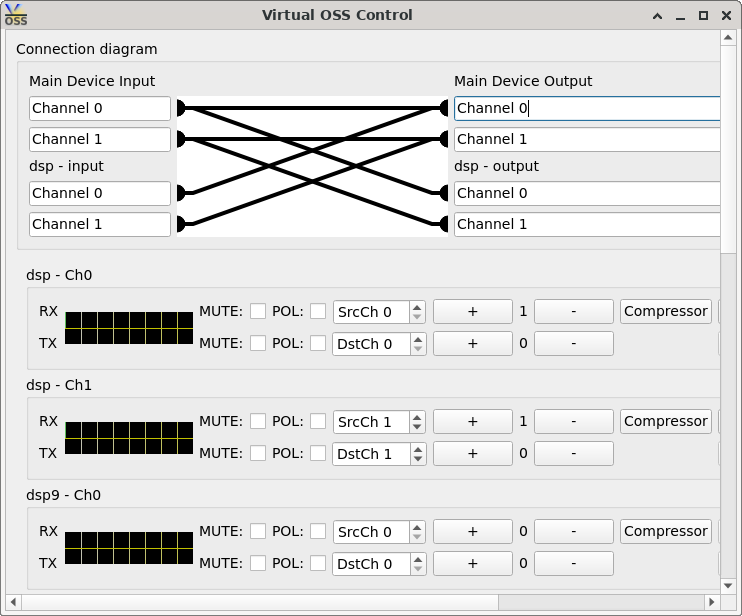Image resolution: width=742 pixels, height=616 pixels.
Task: Toggle TX POL checkbox for dsp - Ch0
Action: click(x=318, y=343)
